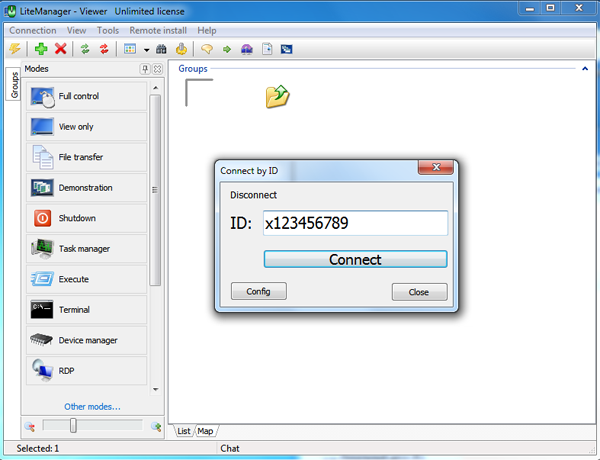The height and width of the screenshot is (460, 600).
Task: Click the green plus add connection icon
Action: pyautogui.click(x=41, y=49)
